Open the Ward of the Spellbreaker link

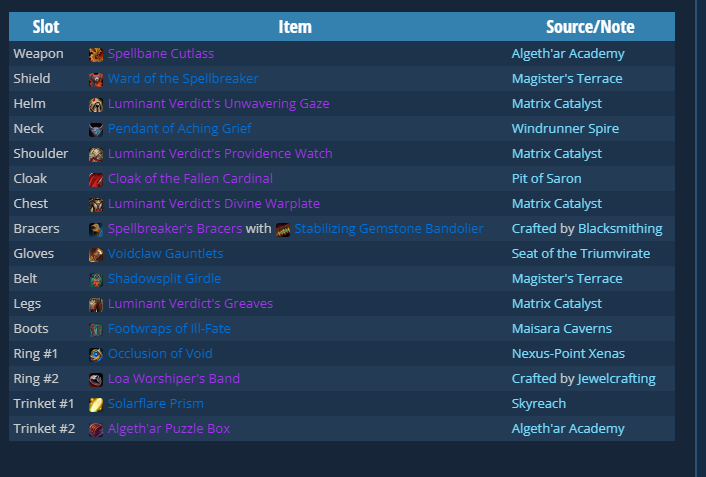tap(183, 78)
